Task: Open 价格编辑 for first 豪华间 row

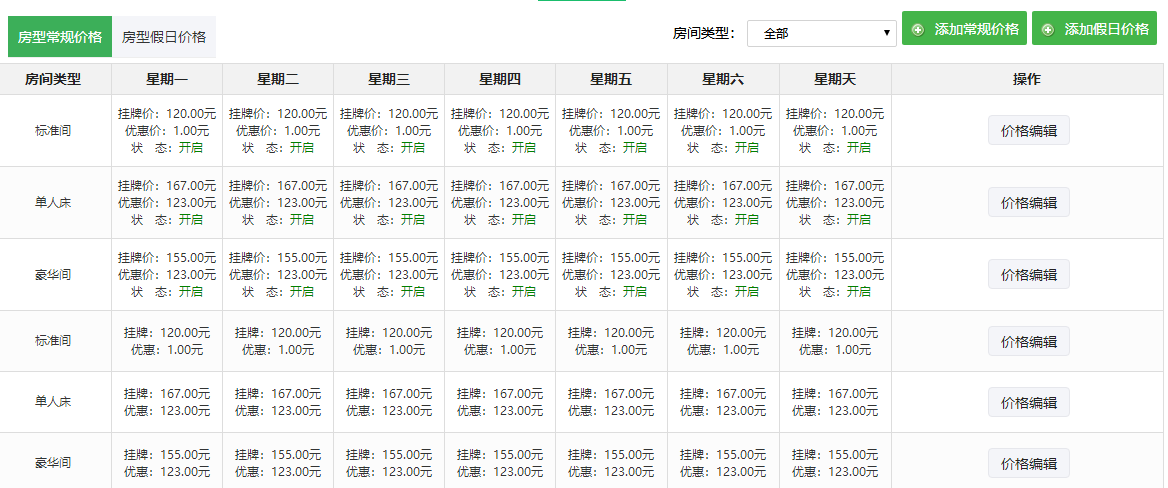Action: 1028,275
